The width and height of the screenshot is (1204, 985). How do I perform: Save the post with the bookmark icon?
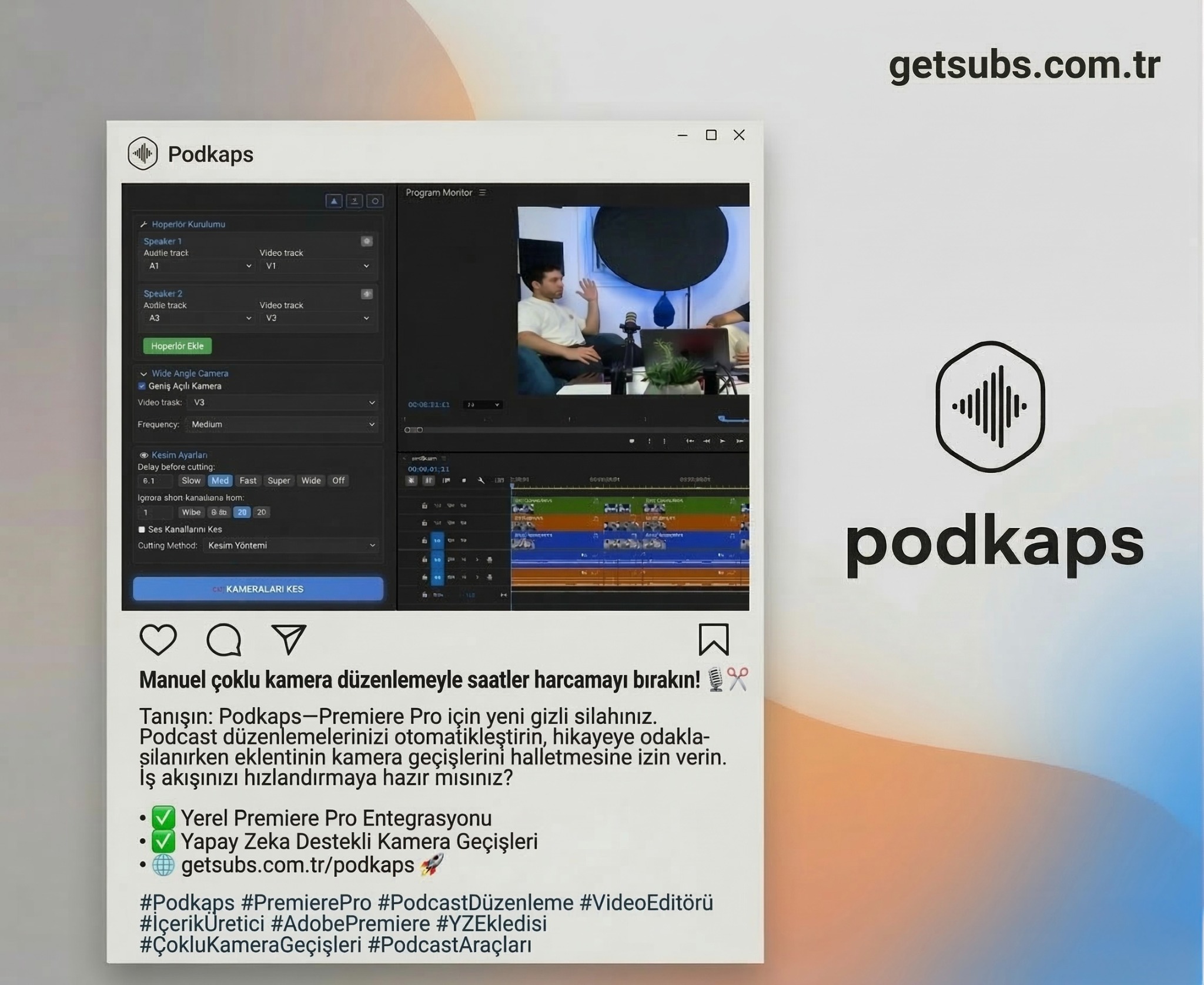(714, 639)
